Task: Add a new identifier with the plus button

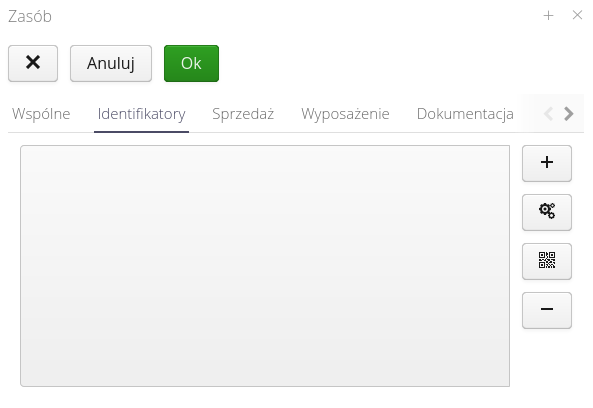Action: (x=546, y=163)
